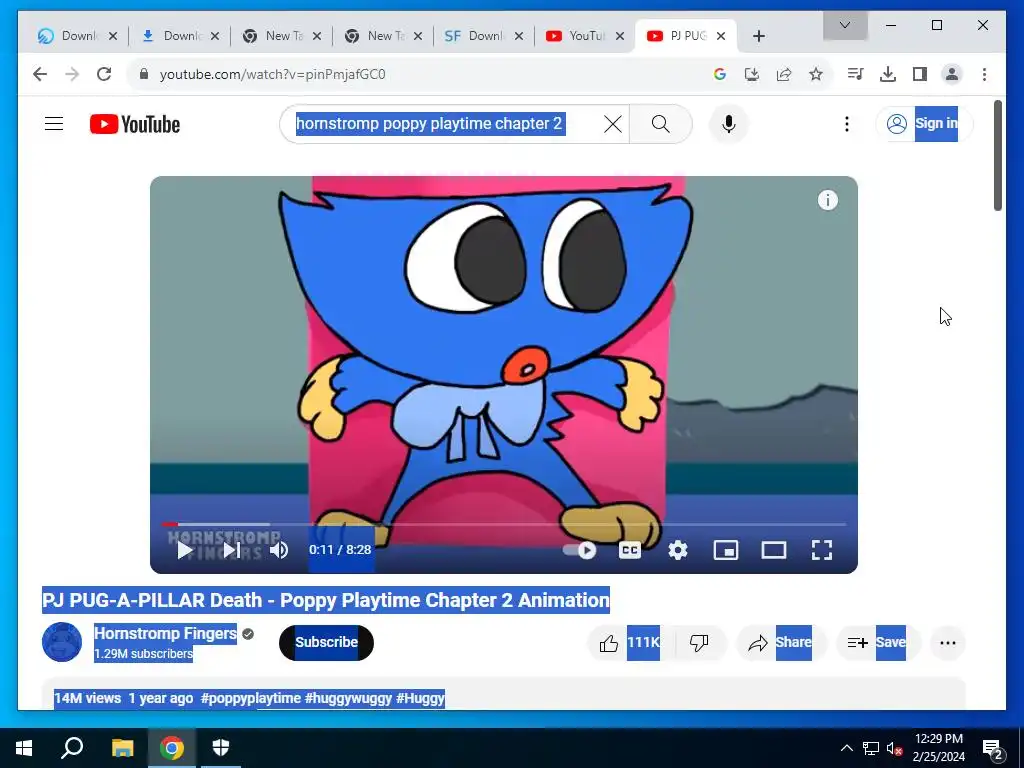Image resolution: width=1024 pixels, height=768 pixels.
Task: Open the Hornstromp Fingers channel name
Action: click(165, 633)
